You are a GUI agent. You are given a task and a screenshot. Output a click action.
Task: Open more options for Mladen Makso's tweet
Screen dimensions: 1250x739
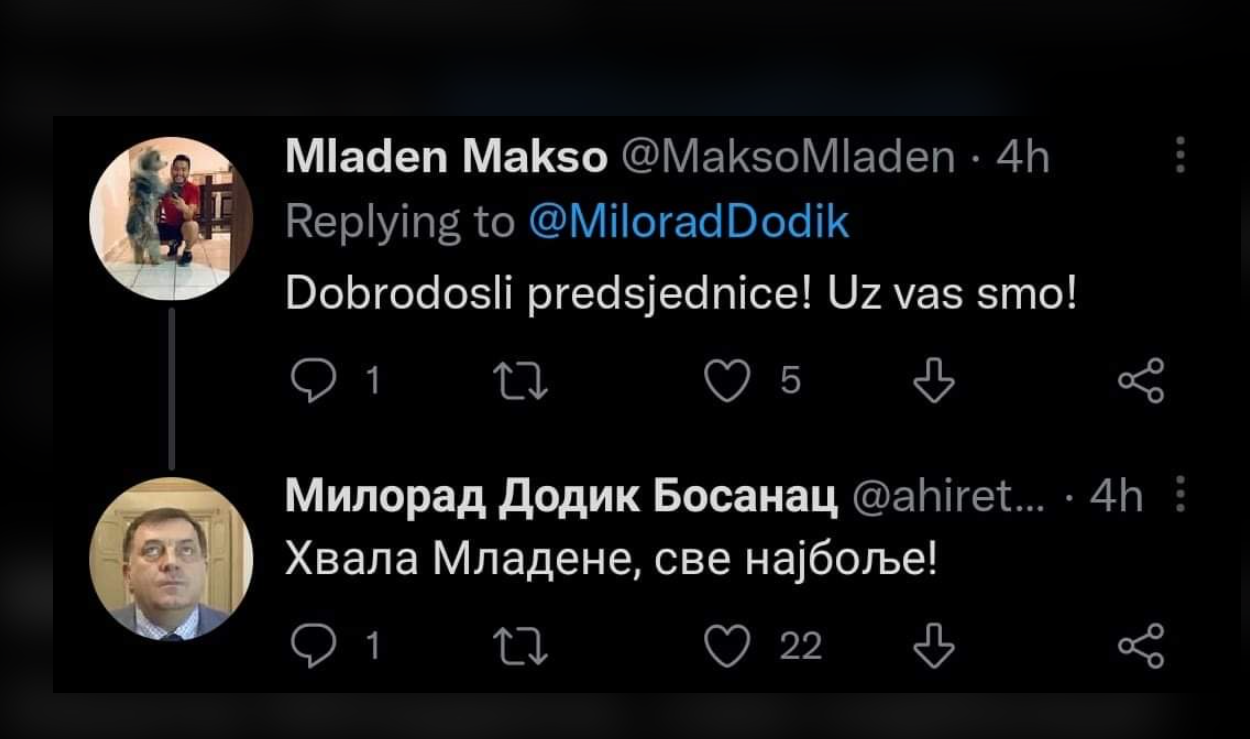coord(1180,156)
